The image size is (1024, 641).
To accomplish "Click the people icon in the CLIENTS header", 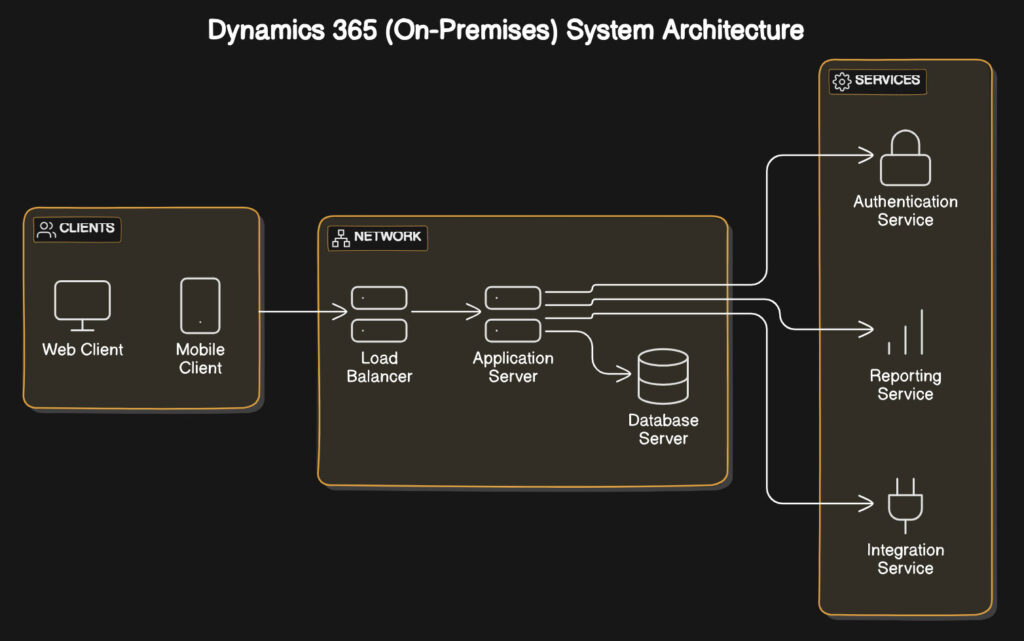I will (44, 228).
